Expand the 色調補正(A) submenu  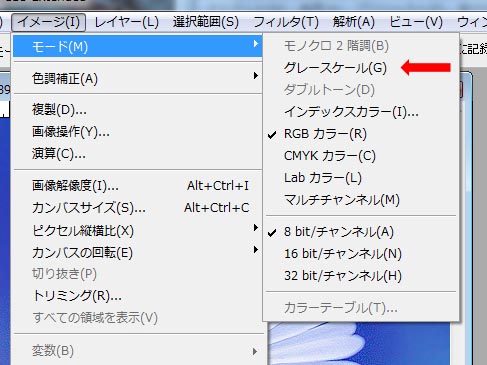[137, 79]
